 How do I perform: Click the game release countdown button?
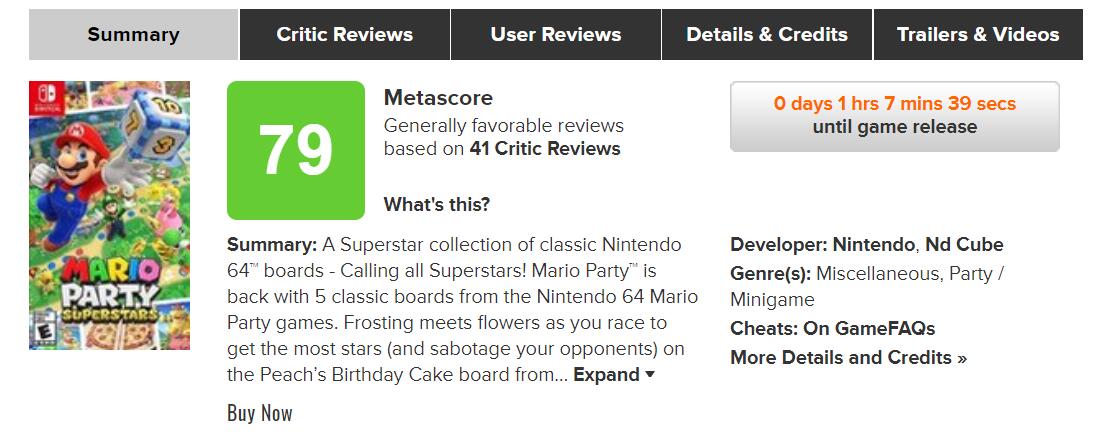click(894, 116)
